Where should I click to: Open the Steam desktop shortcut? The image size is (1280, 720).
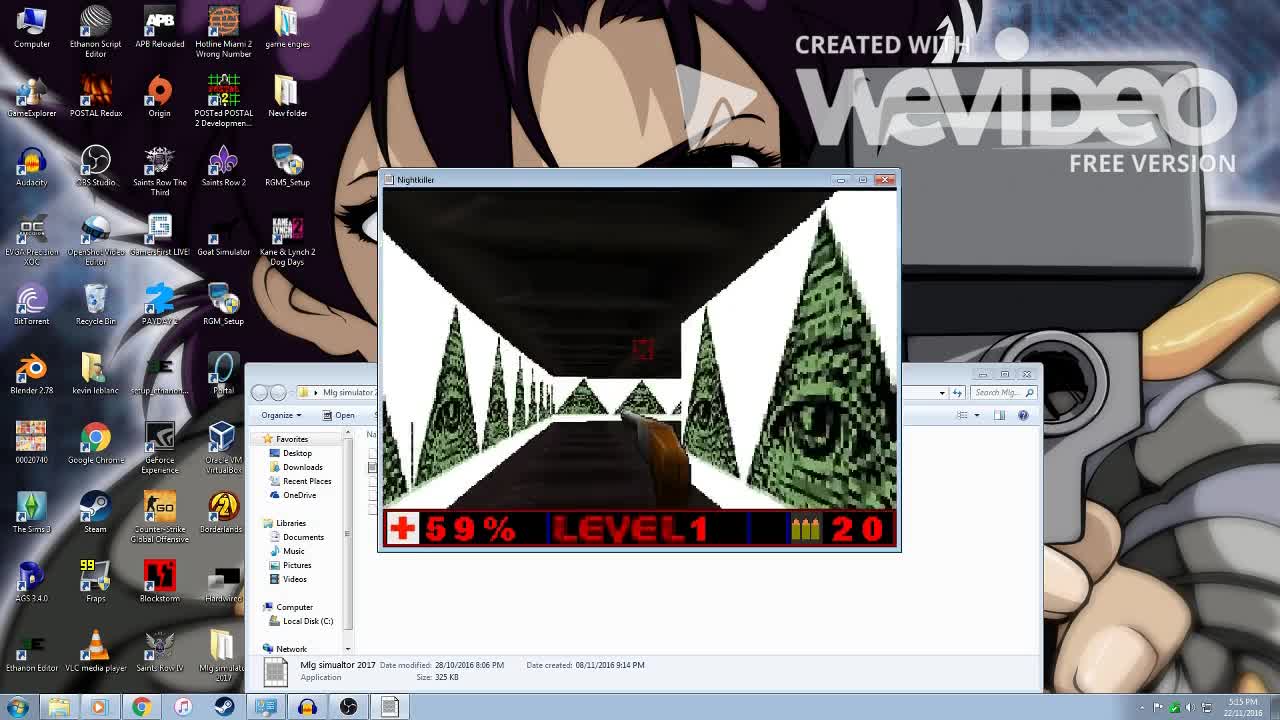pyautogui.click(x=95, y=508)
